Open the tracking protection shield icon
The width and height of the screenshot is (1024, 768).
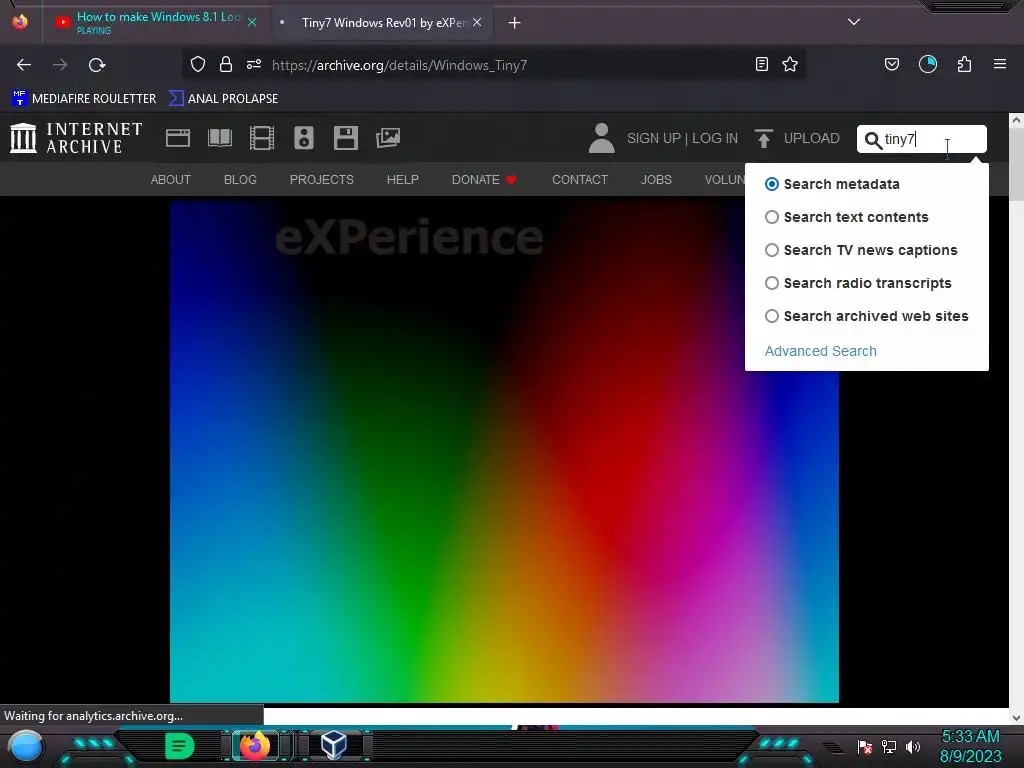point(198,64)
